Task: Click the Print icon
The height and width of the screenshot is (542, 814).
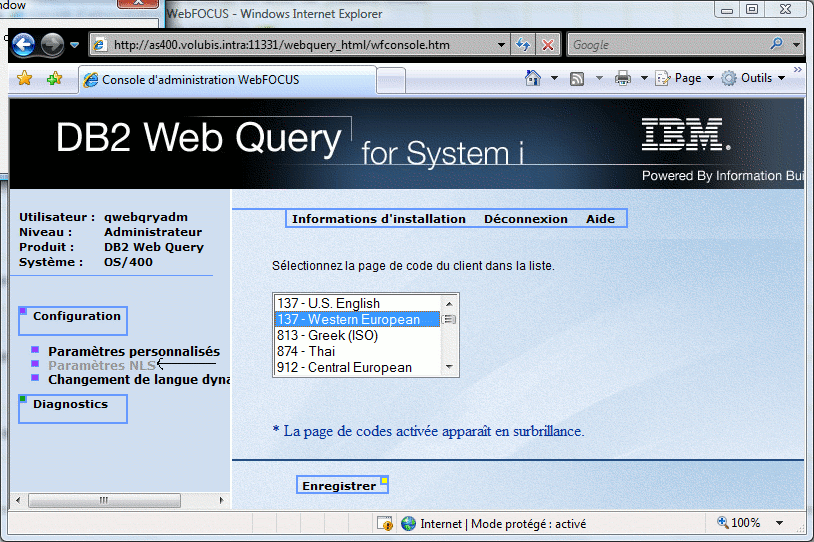Action: [622, 78]
